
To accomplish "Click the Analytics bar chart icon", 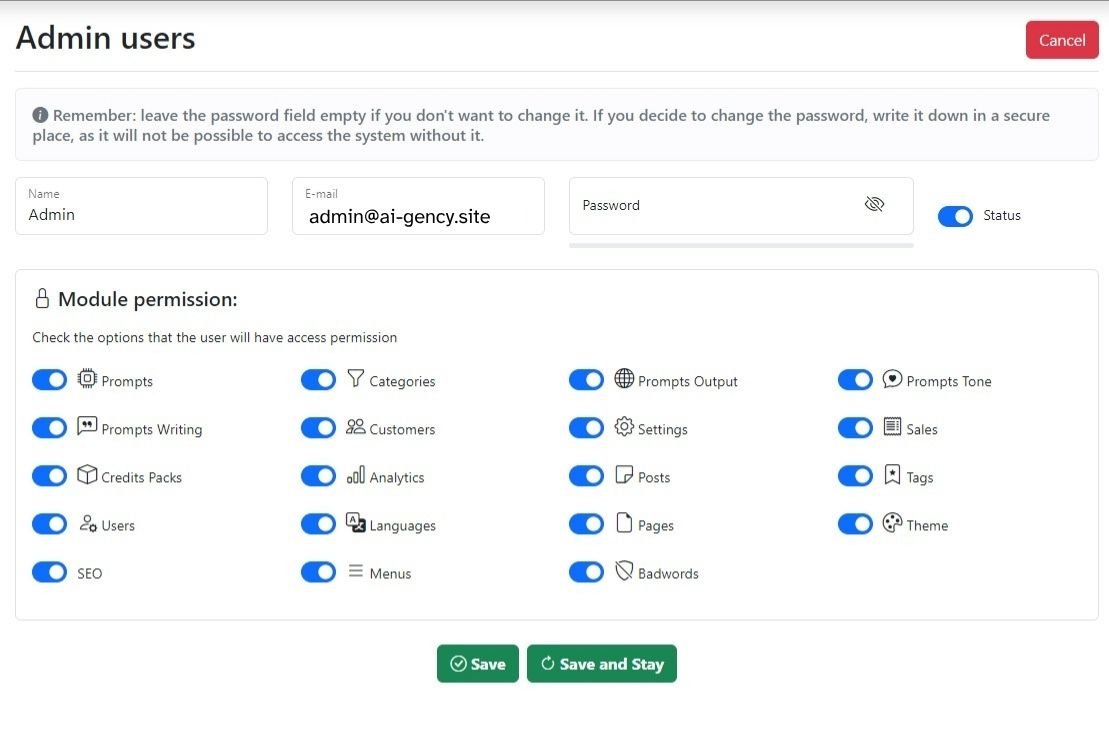I will (x=355, y=476).
